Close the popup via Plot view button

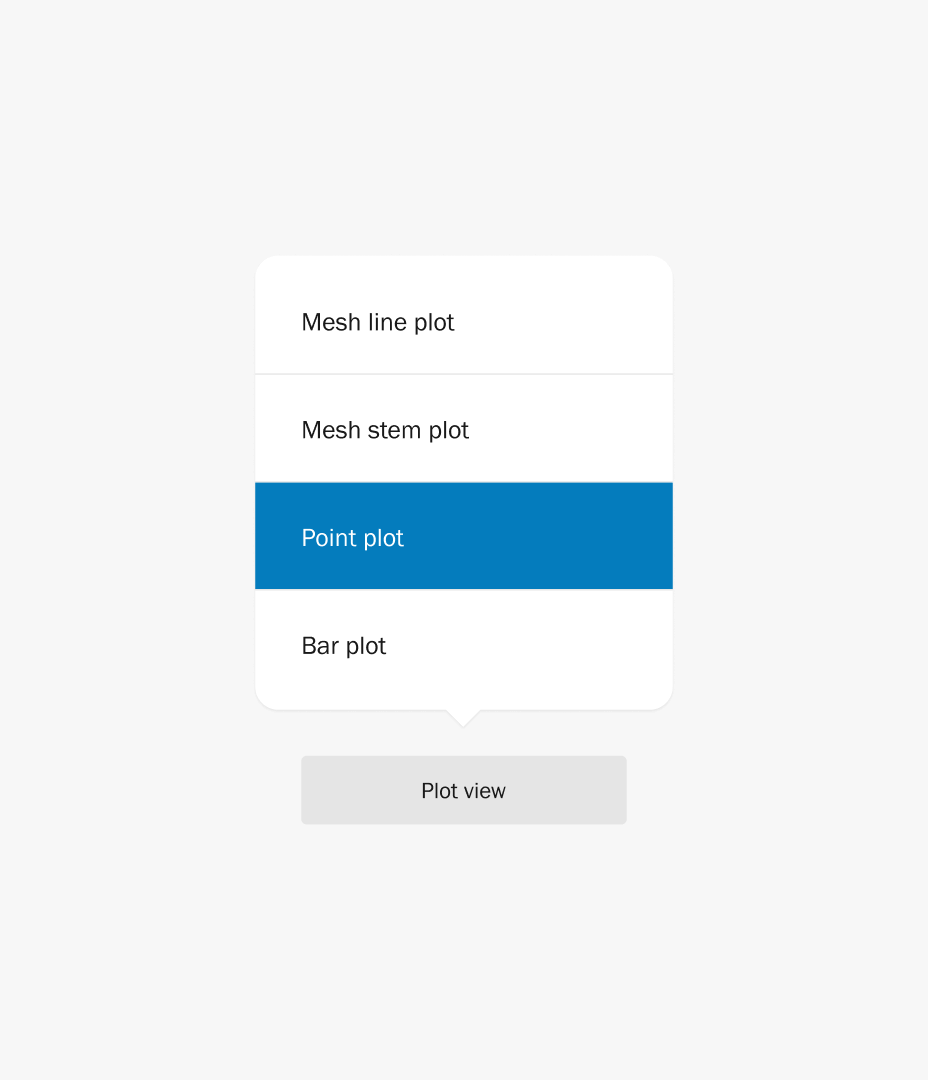click(x=463, y=790)
